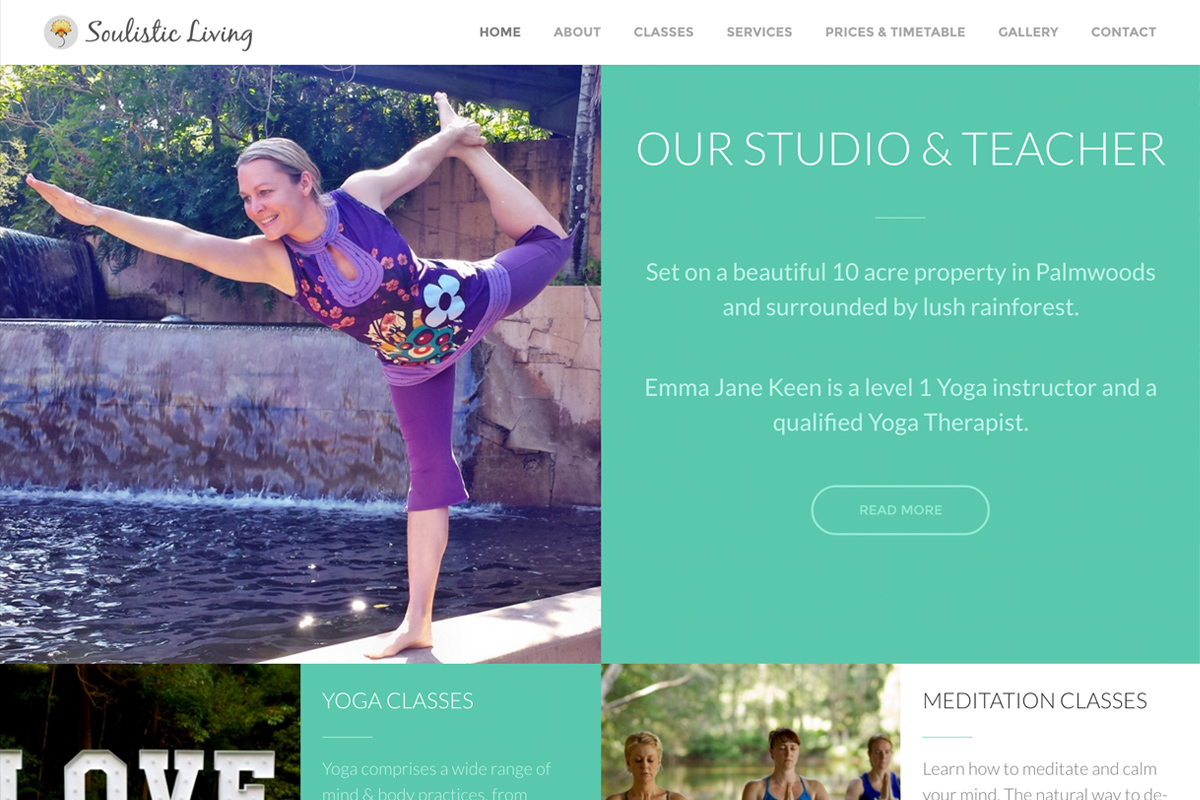Open the Prices & Timetable page

click(x=895, y=32)
